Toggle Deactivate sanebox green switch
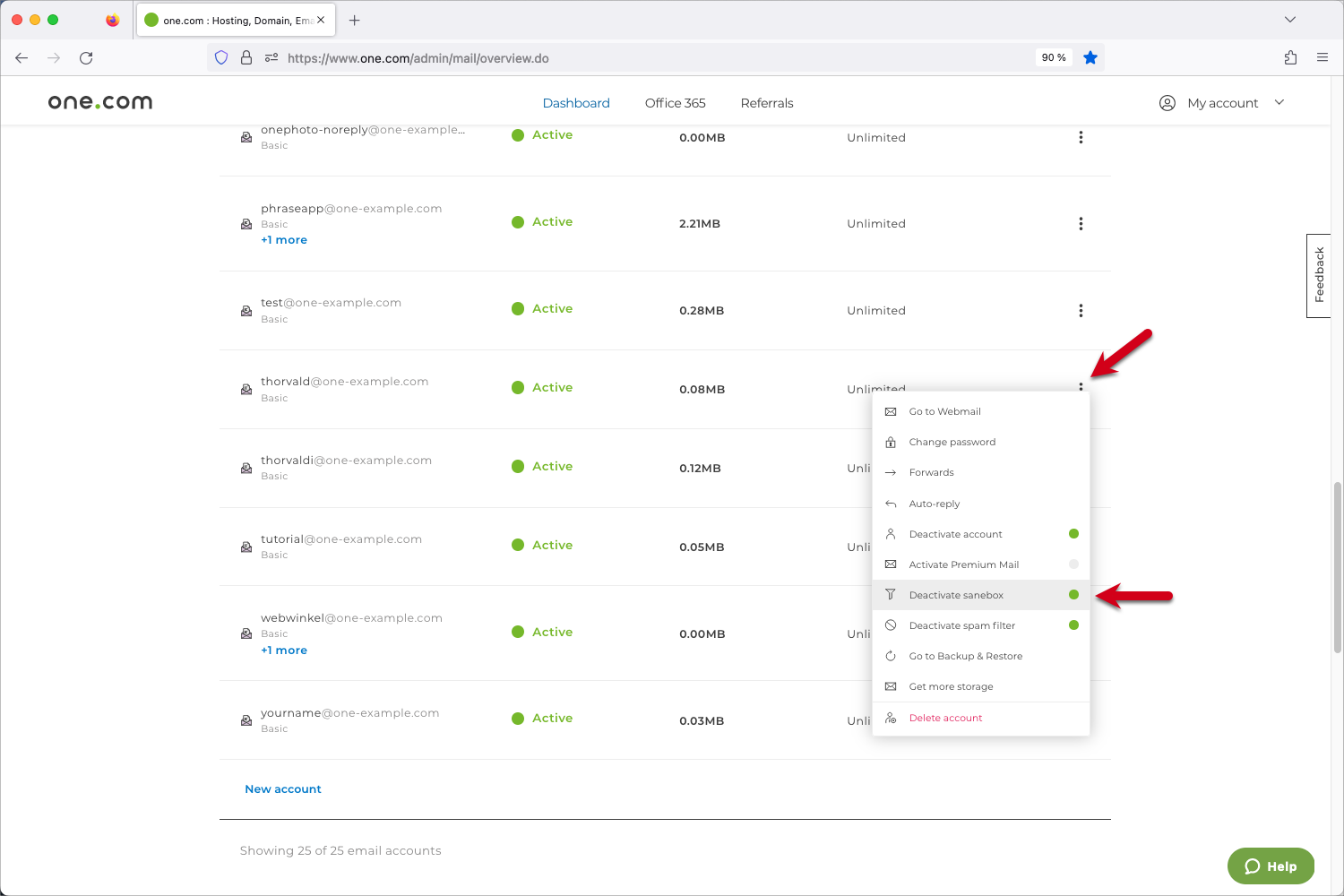This screenshot has height=896, width=1344. [1073, 595]
